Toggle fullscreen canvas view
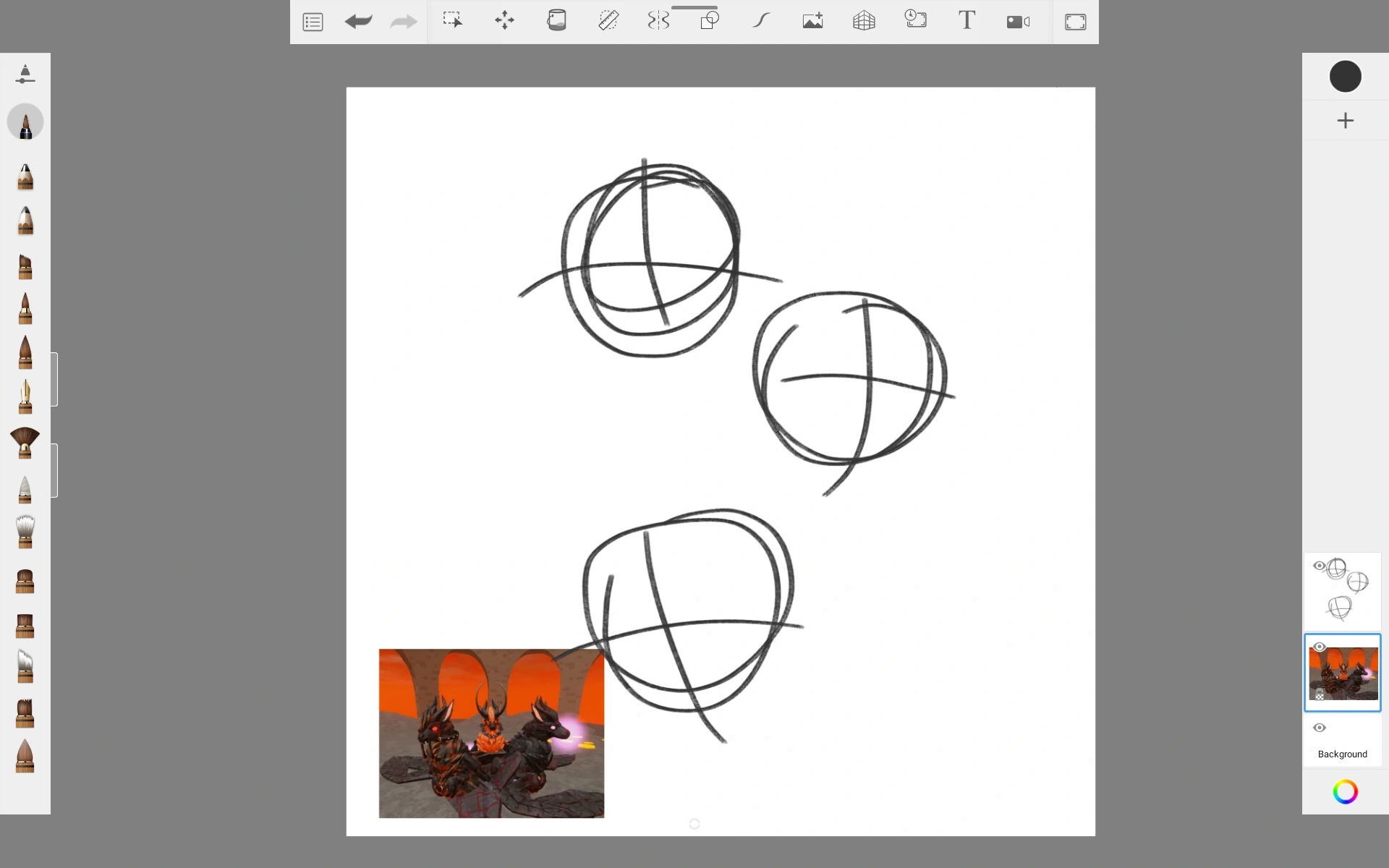 point(1075,22)
